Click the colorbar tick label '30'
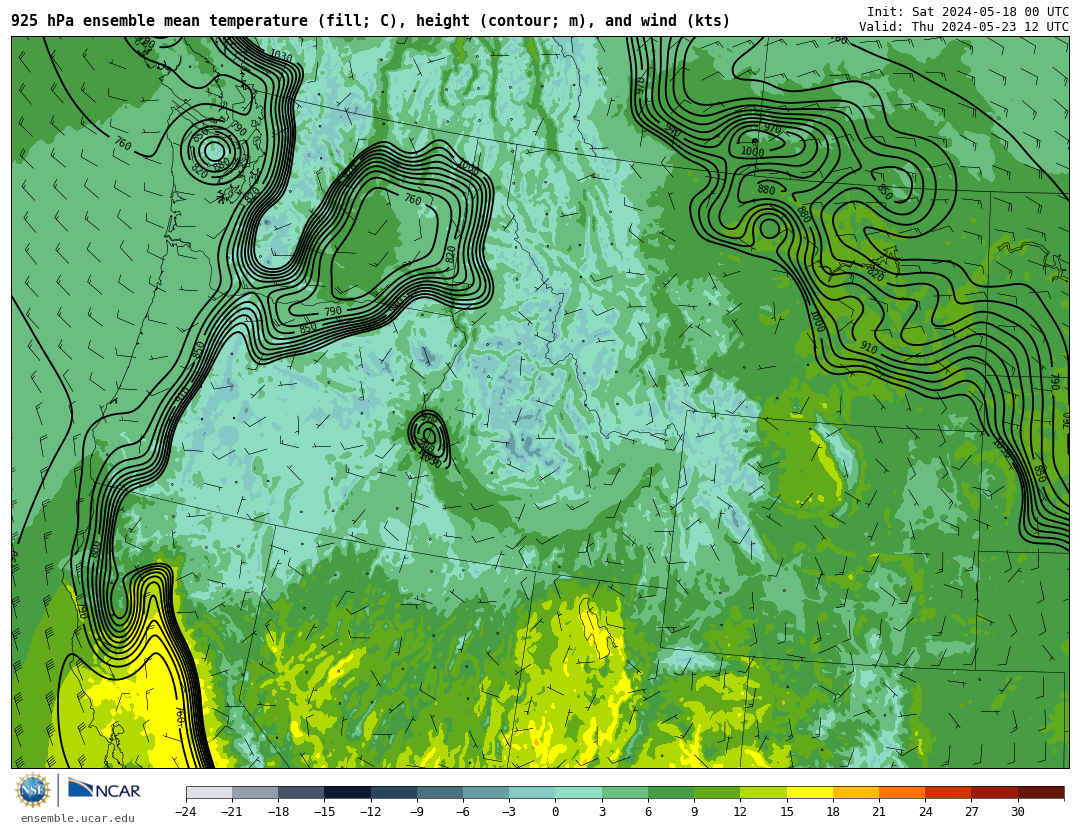 (x=1017, y=812)
